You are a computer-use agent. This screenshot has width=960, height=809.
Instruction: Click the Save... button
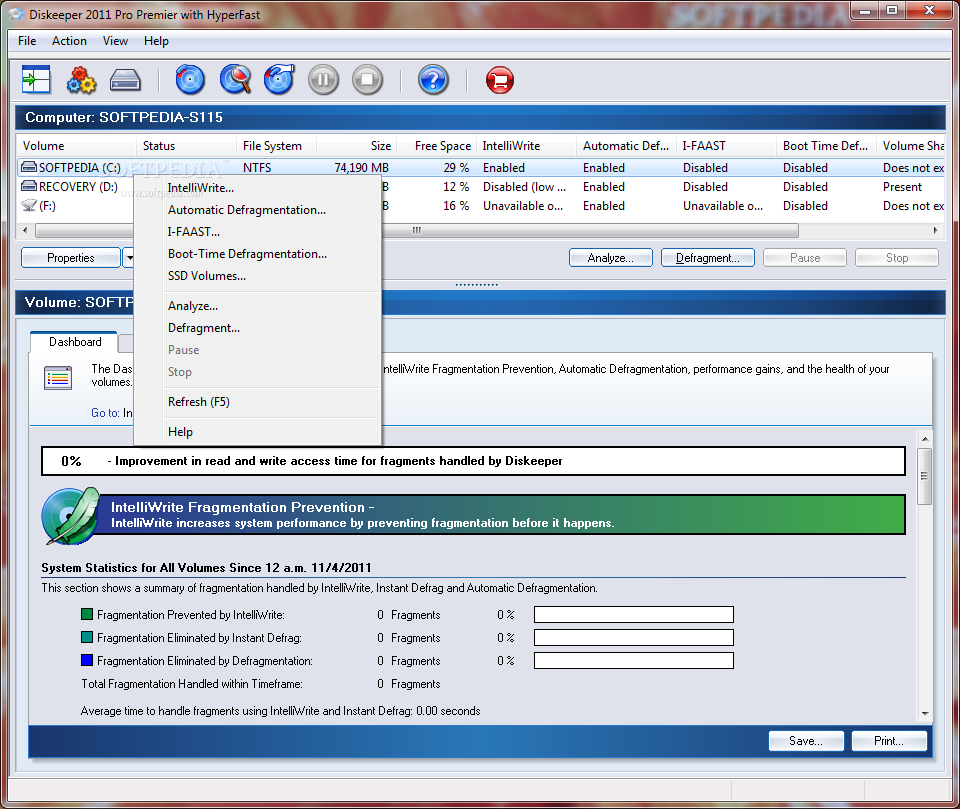[x=806, y=741]
